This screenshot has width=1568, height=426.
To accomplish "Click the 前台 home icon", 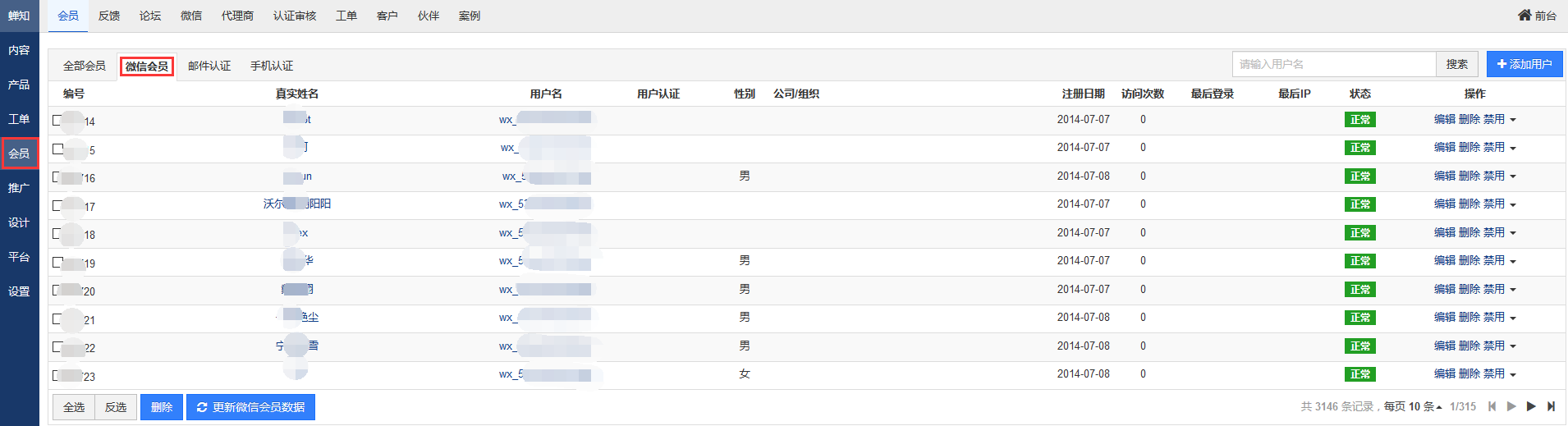I will click(1524, 15).
